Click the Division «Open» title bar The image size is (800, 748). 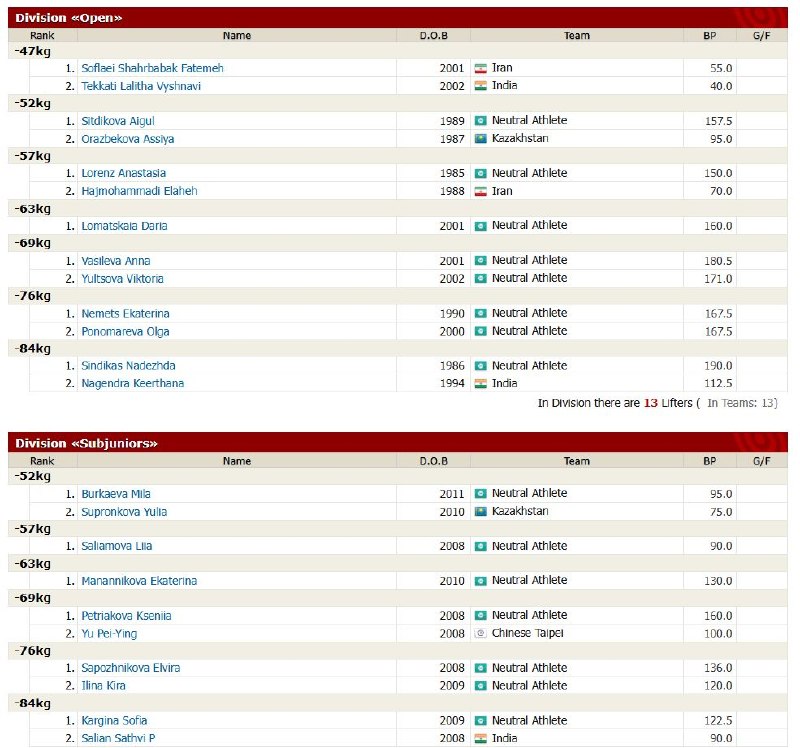pyautogui.click(x=398, y=18)
